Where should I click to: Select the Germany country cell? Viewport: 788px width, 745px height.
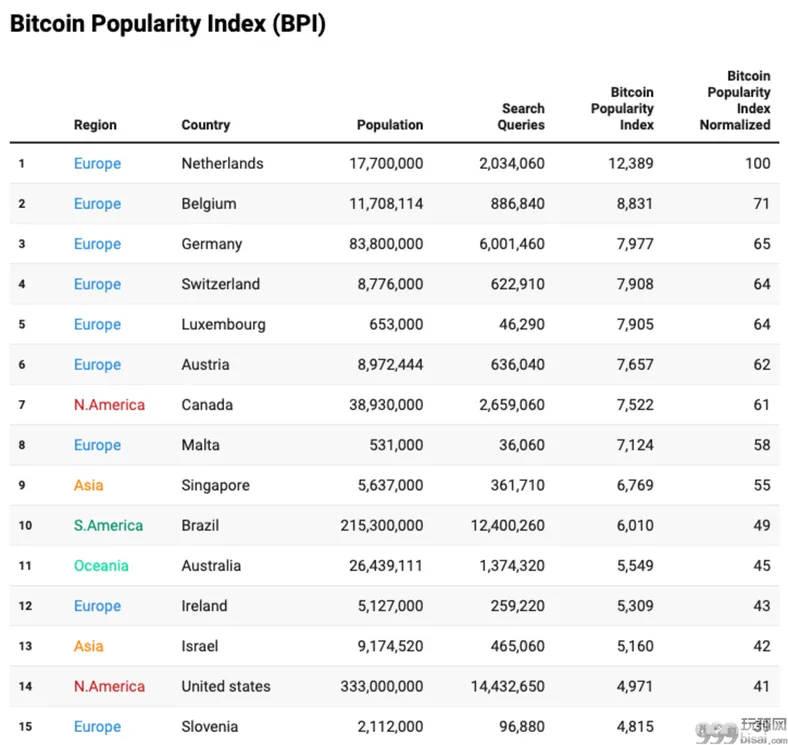coord(212,244)
